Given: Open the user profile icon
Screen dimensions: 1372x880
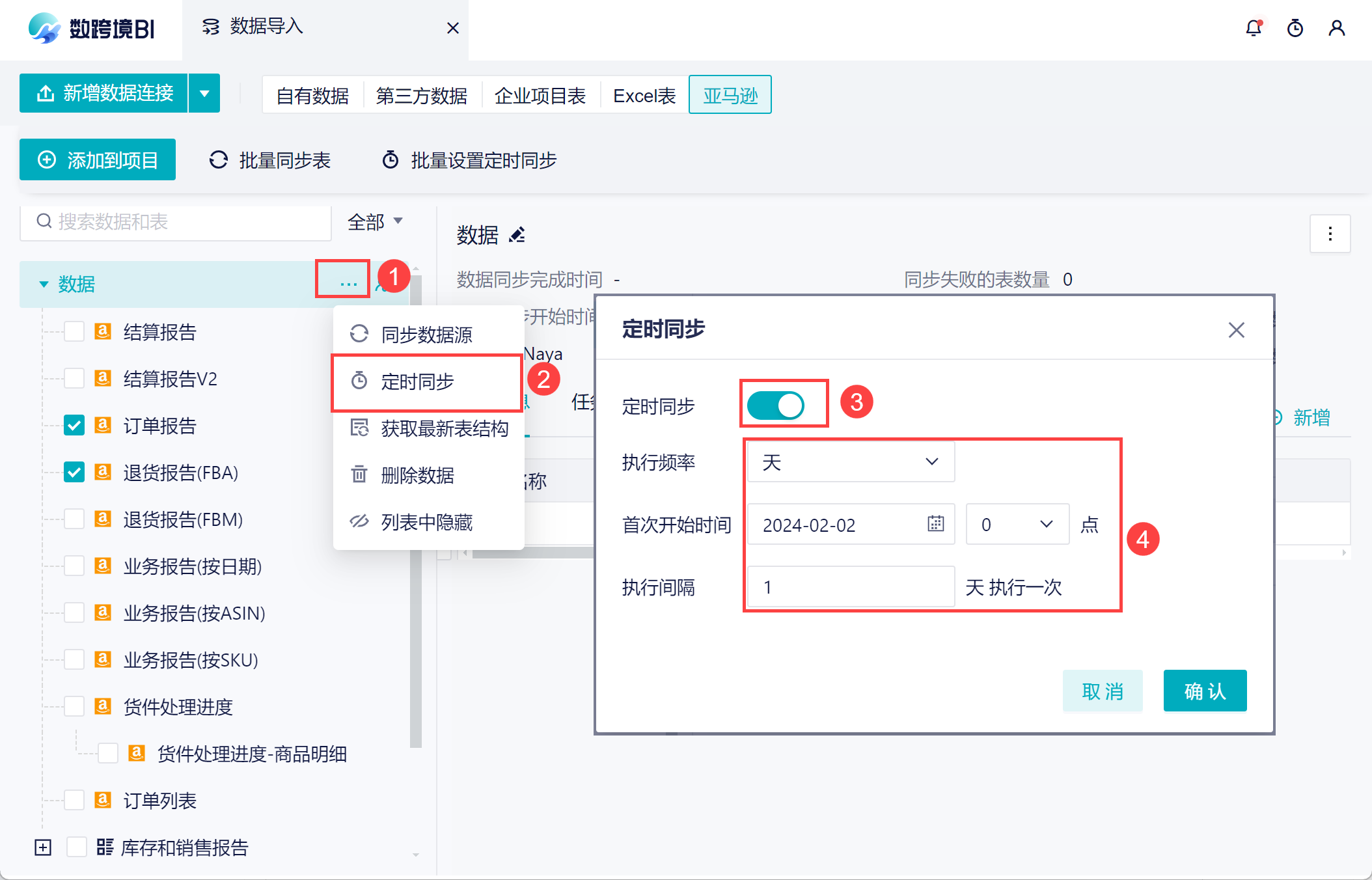Looking at the screenshot, I should (x=1336, y=28).
